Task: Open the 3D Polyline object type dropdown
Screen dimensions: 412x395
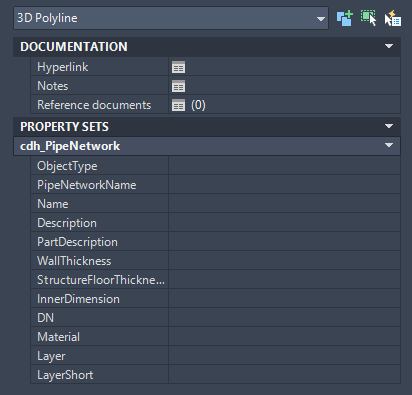Action: coord(171,18)
